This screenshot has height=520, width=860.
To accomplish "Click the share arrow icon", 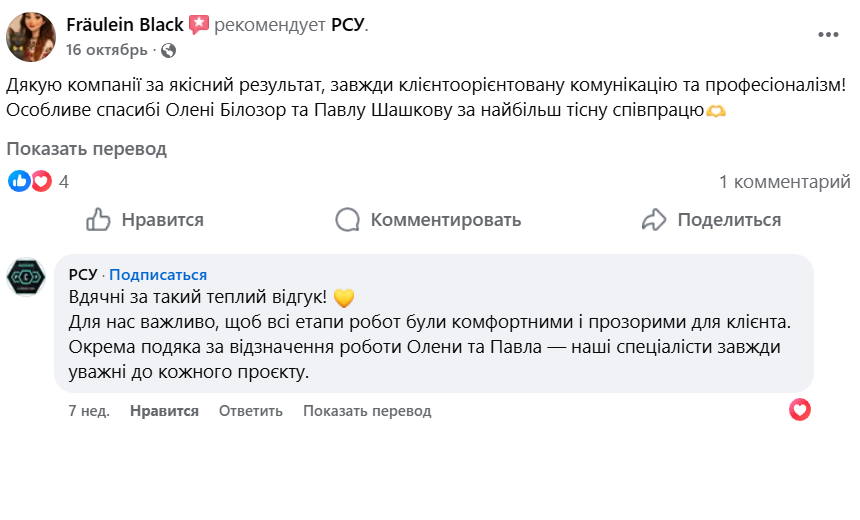I will [x=654, y=220].
